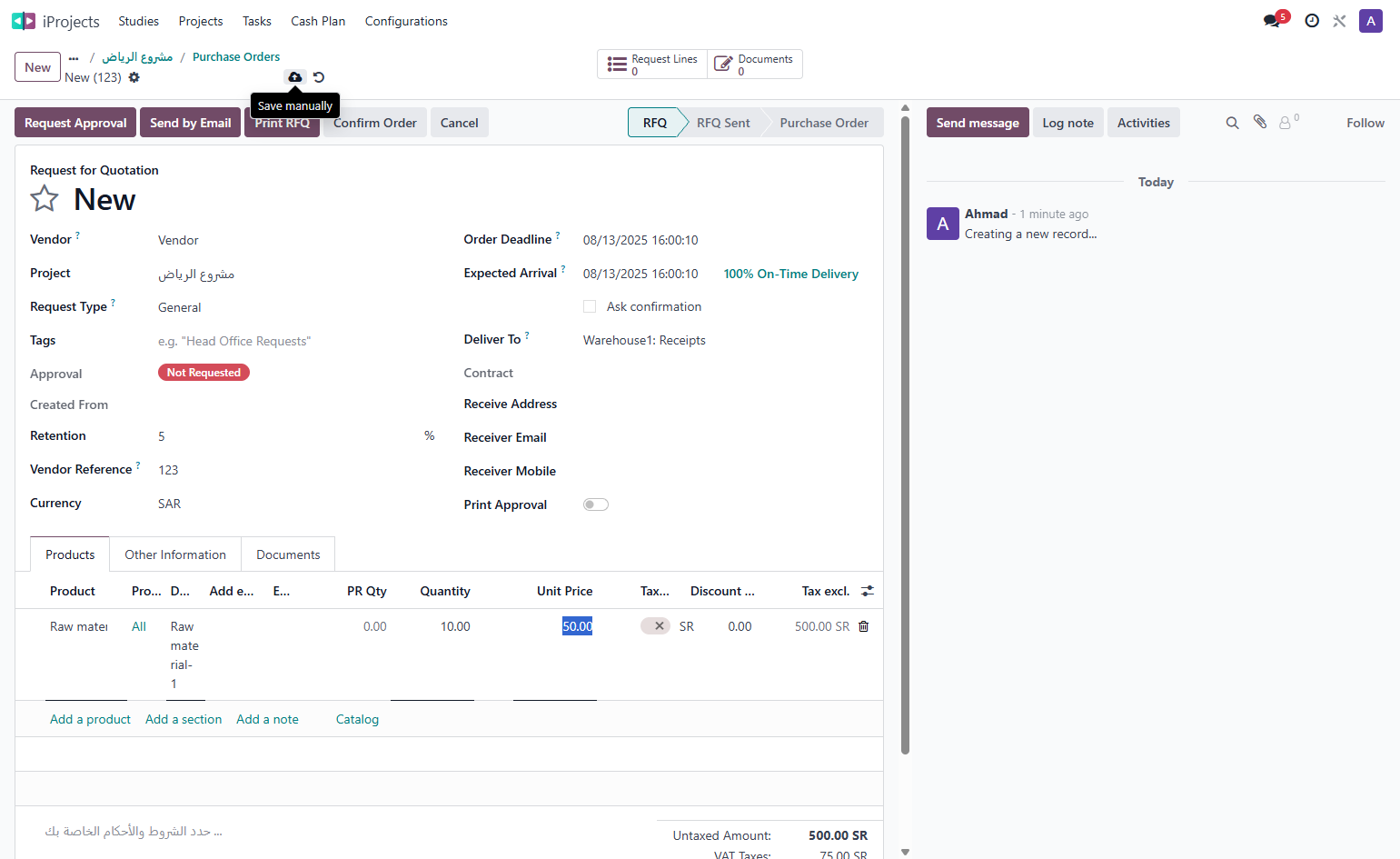The width and height of the screenshot is (1400, 859).
Task: Enable the Ask confirmation checkbox
Action: tap(590, 306)
